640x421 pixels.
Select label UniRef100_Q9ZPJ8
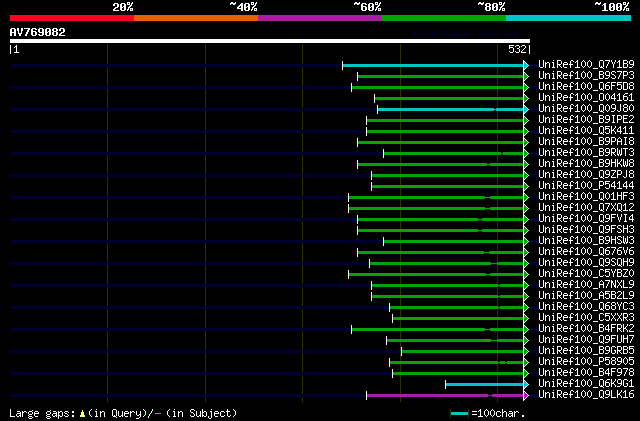[x=586, y=174]
